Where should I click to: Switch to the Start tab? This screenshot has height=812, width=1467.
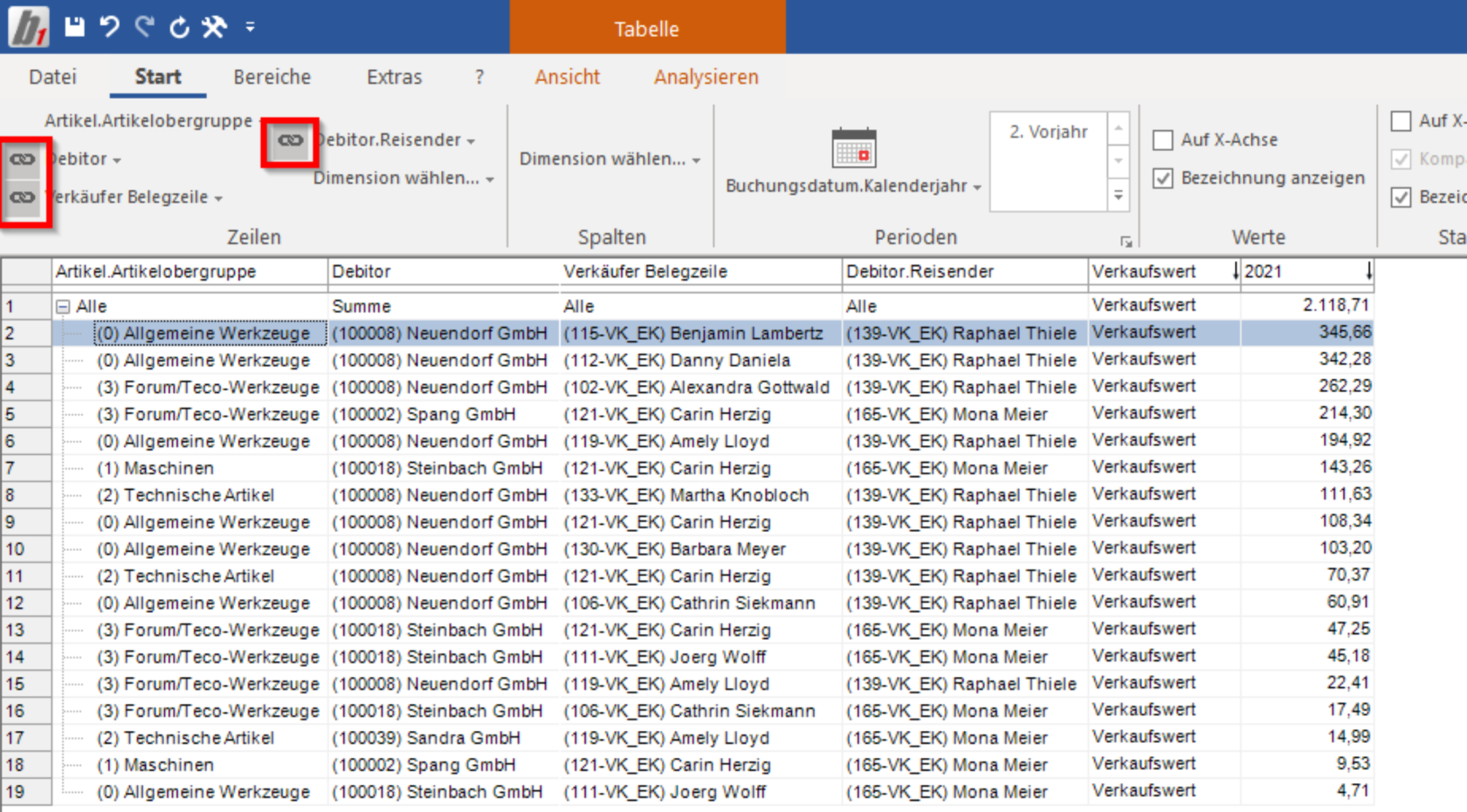pos(158,77)
